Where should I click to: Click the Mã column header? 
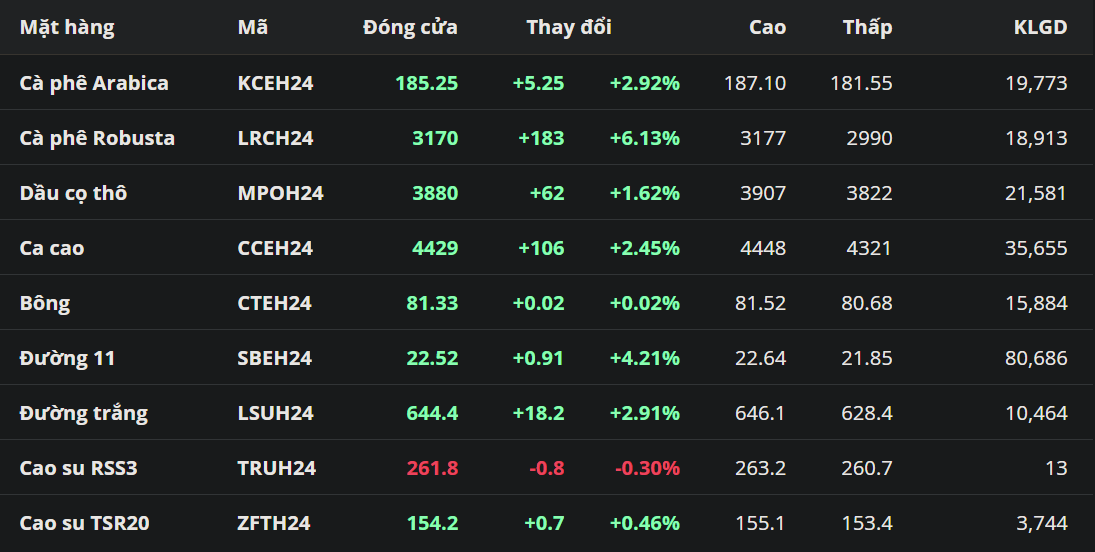(253, 28)
